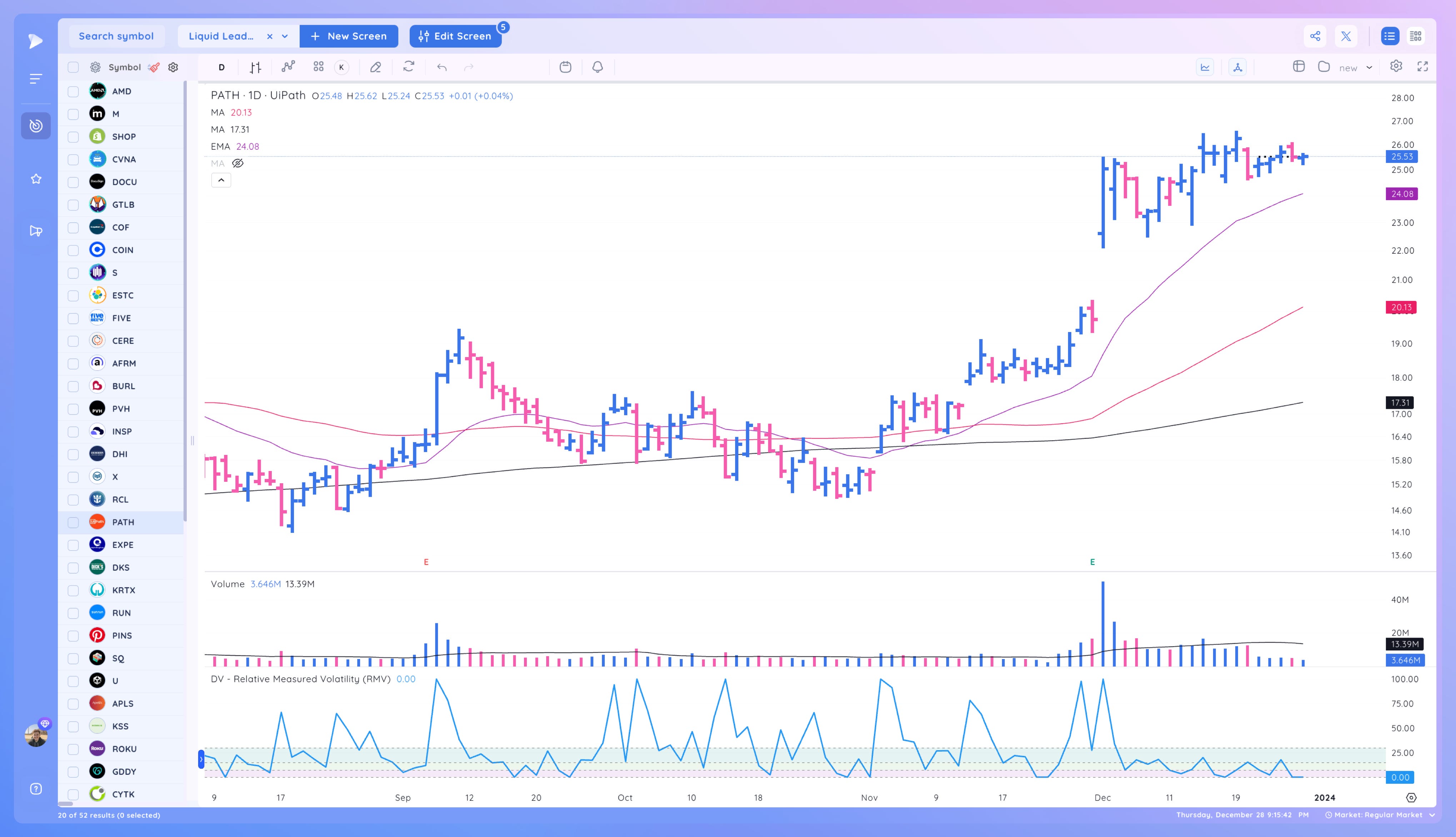
Task: Switch to multi-chart grid view
Action: coord(1415,36)
